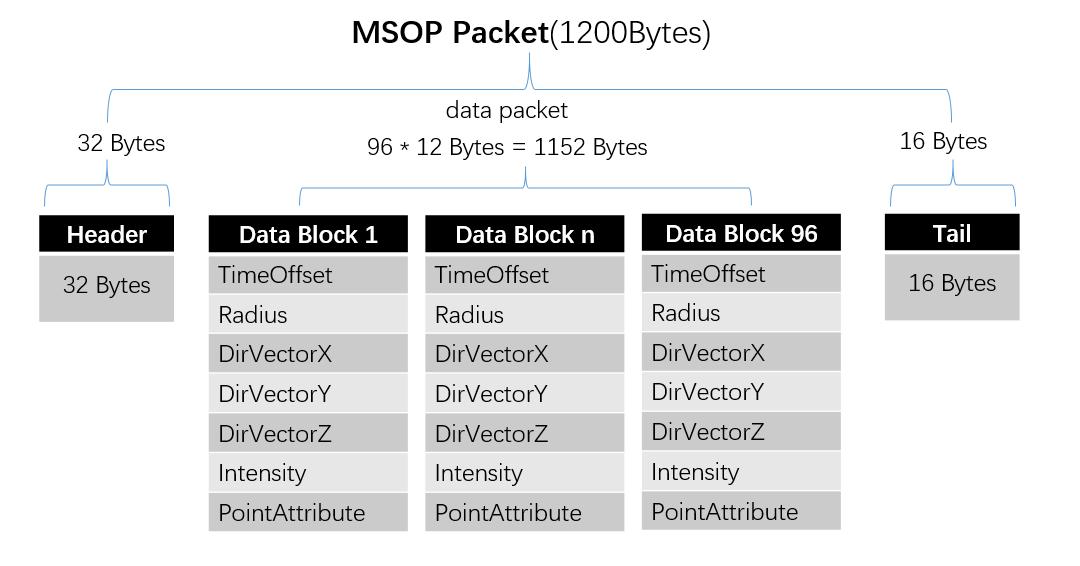Click Radius row in Data Block n
1080x566 pixels.
(x=525, y=315)
